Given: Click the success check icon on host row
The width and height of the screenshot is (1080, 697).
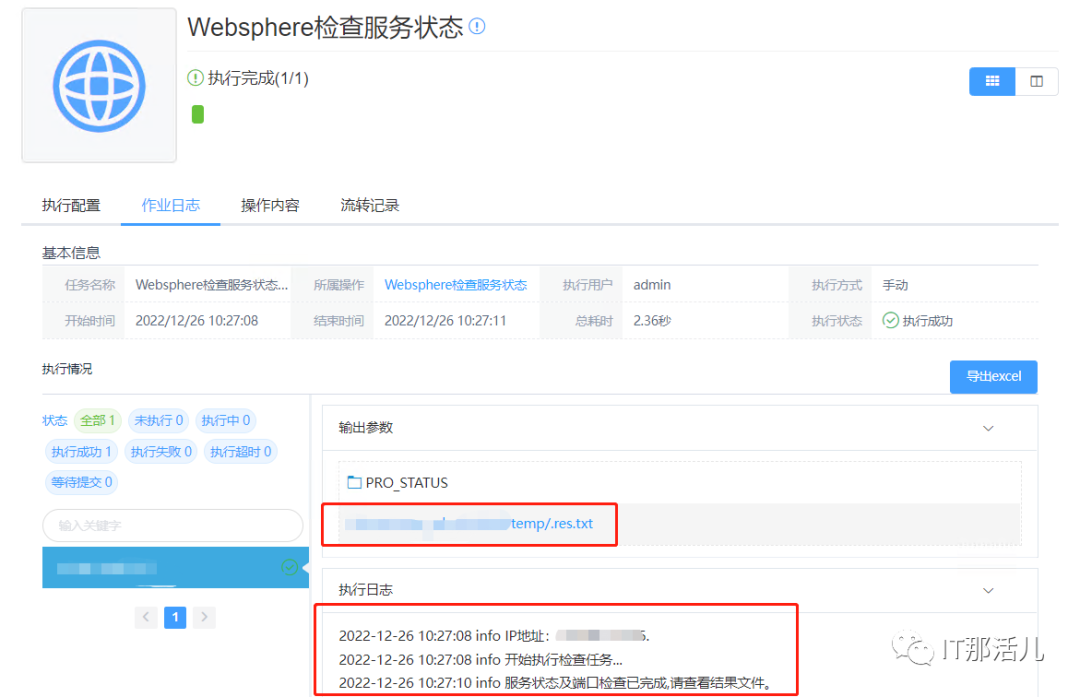Looking at the screenshot, I should coord(289,567).
